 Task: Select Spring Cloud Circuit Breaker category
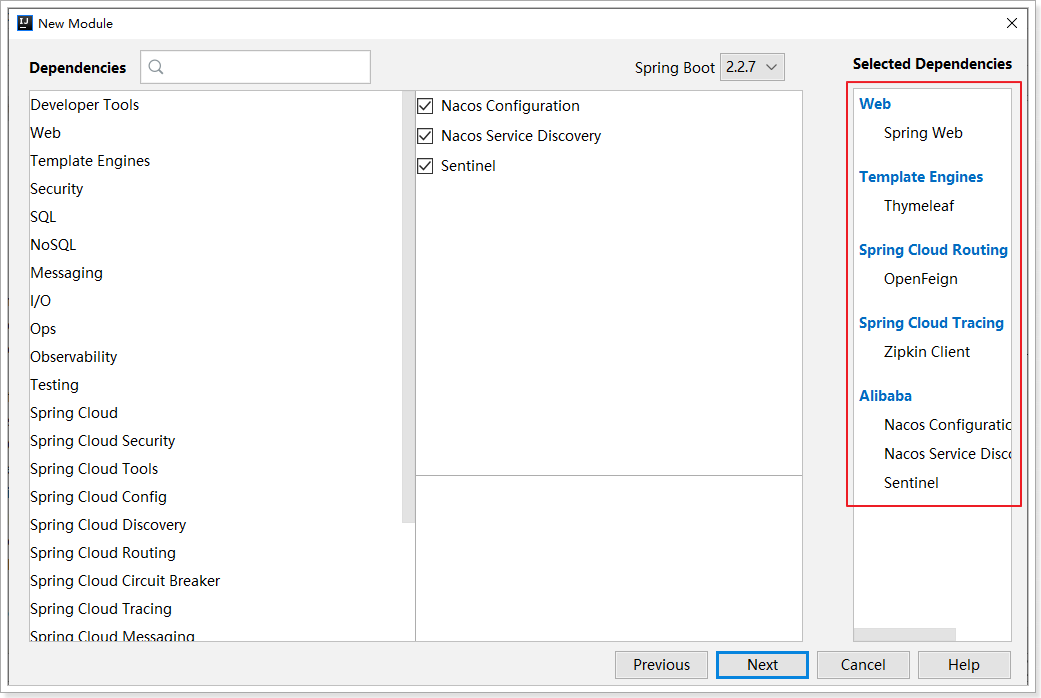[125, 580]
